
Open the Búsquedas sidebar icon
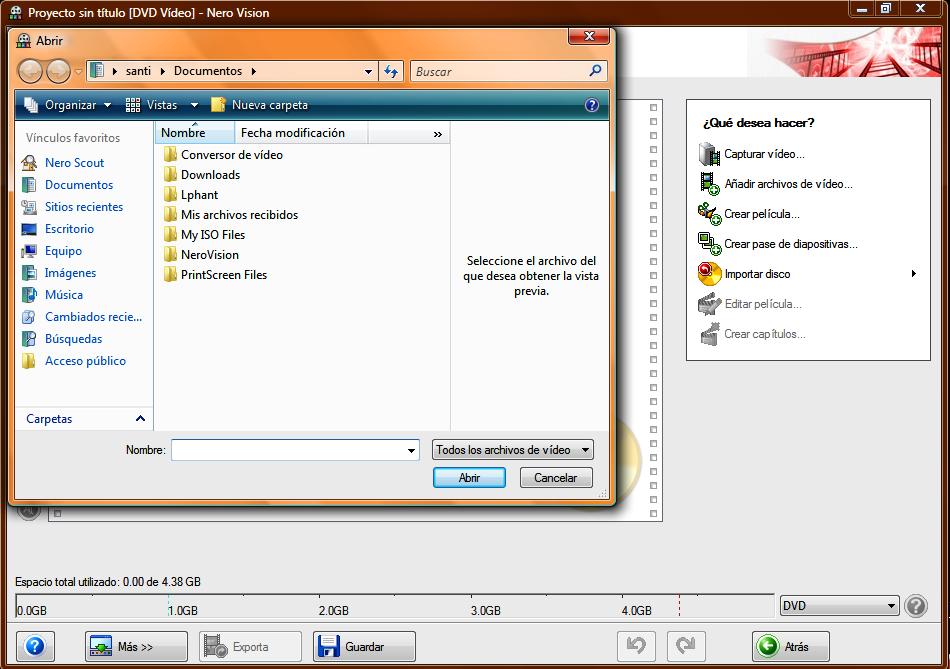pos(28,339)
